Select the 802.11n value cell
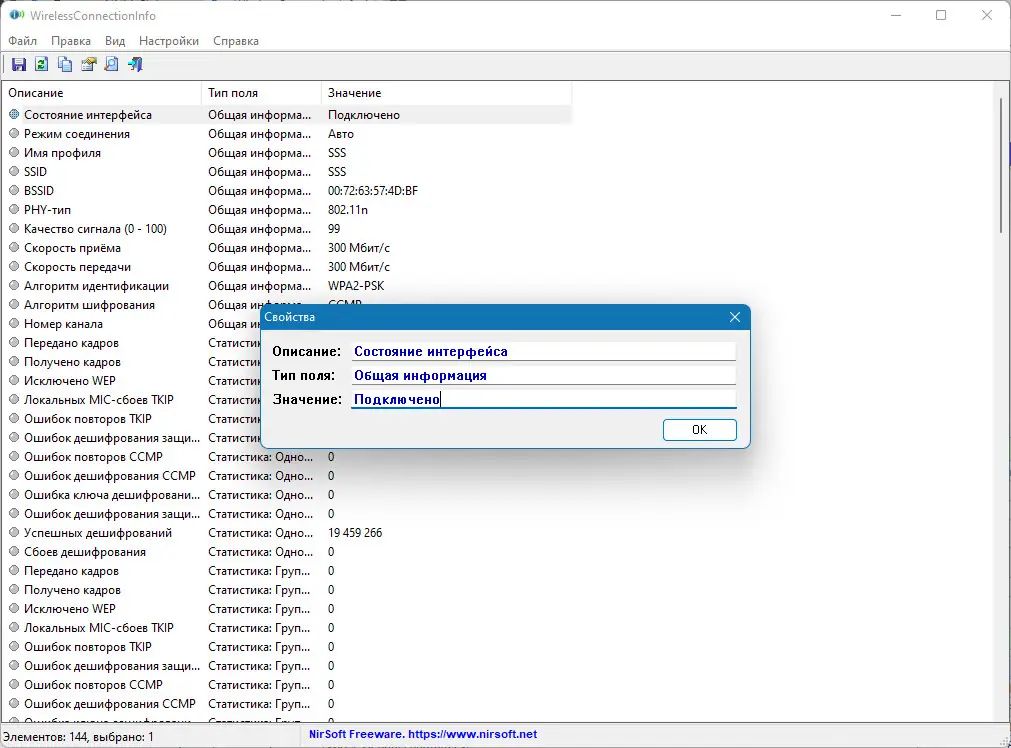 (348, 210)
